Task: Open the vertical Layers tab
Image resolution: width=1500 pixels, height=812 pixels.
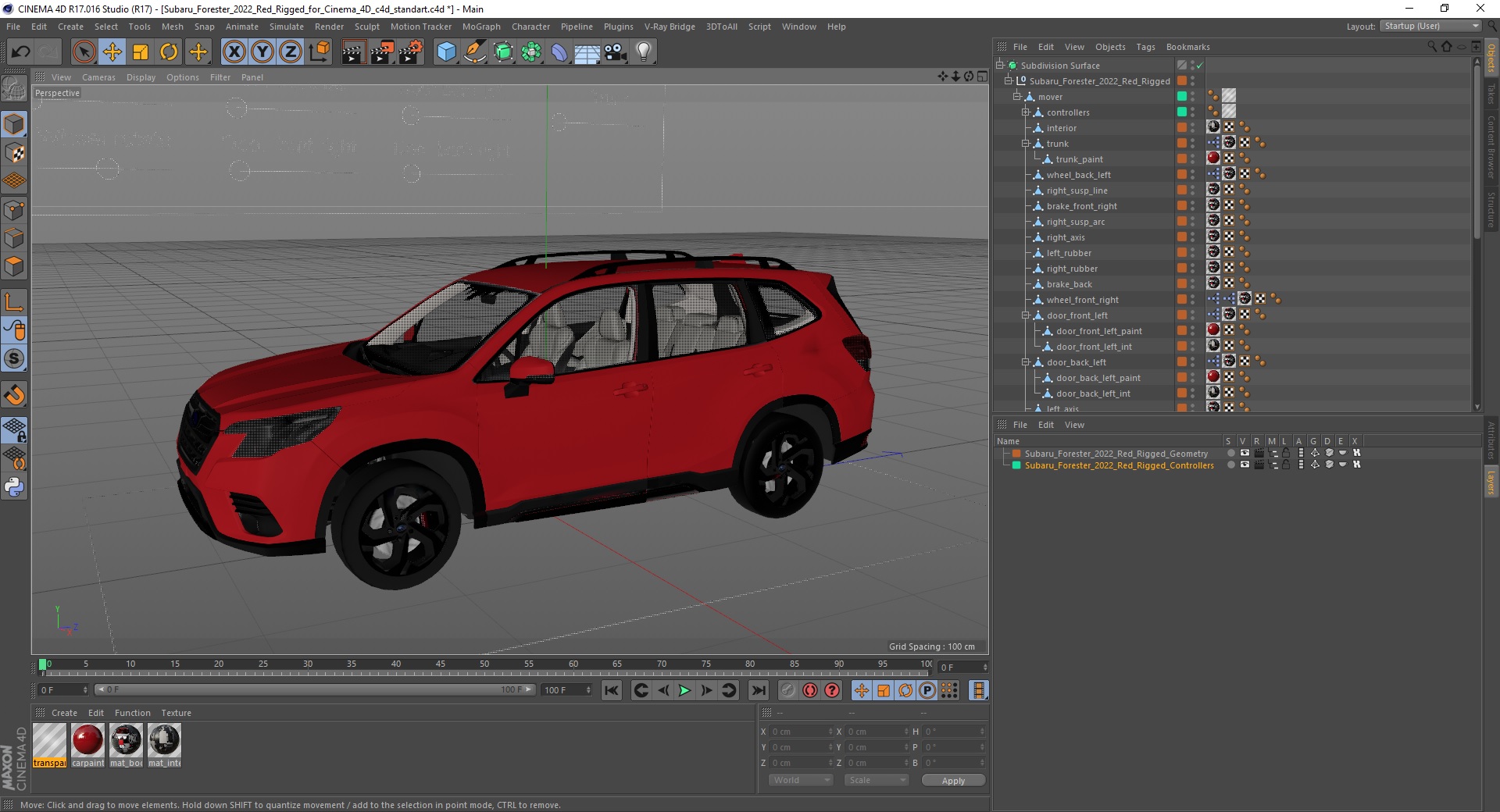Action: click(1491, 481)
